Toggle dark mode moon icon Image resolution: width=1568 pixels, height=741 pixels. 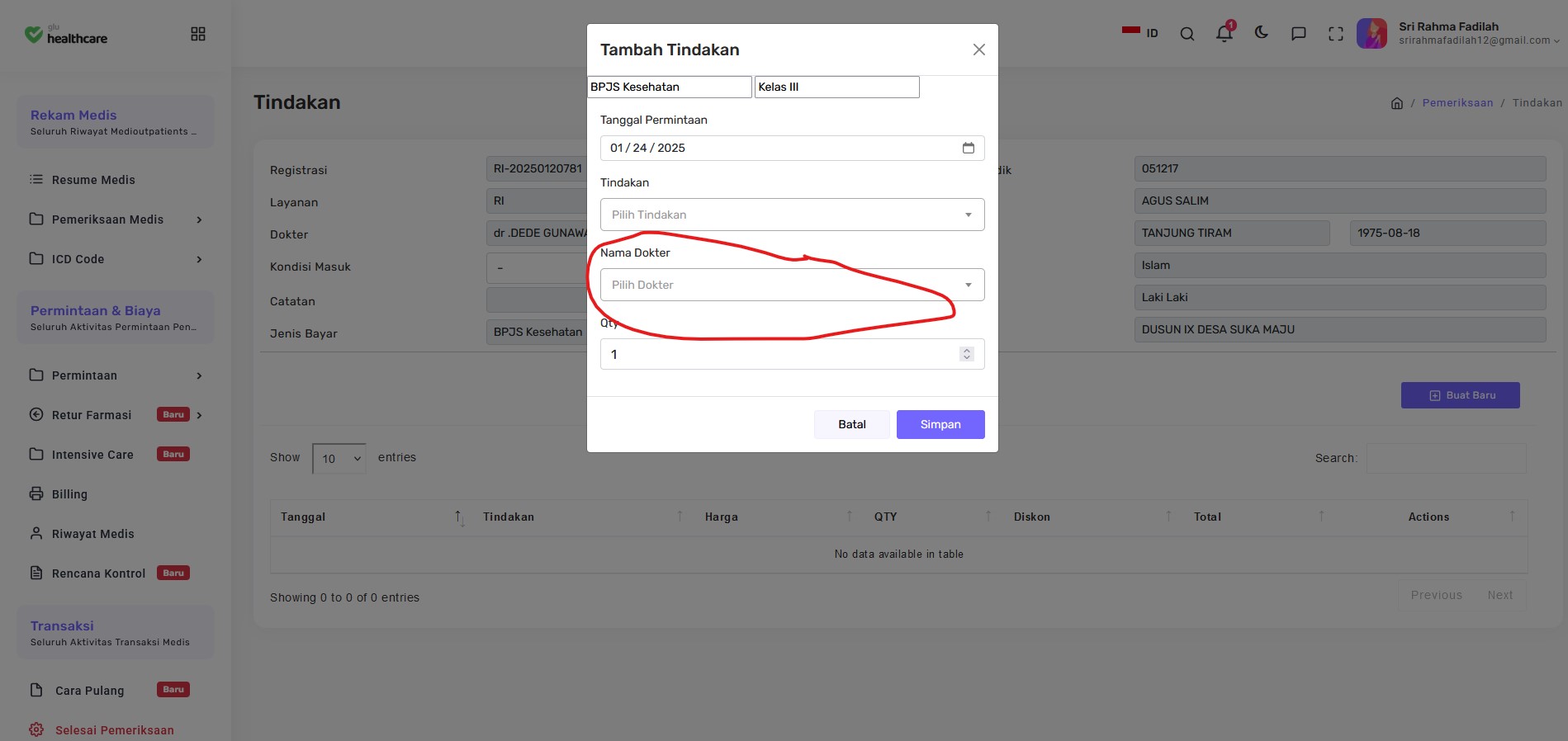tap(1262, 33)
